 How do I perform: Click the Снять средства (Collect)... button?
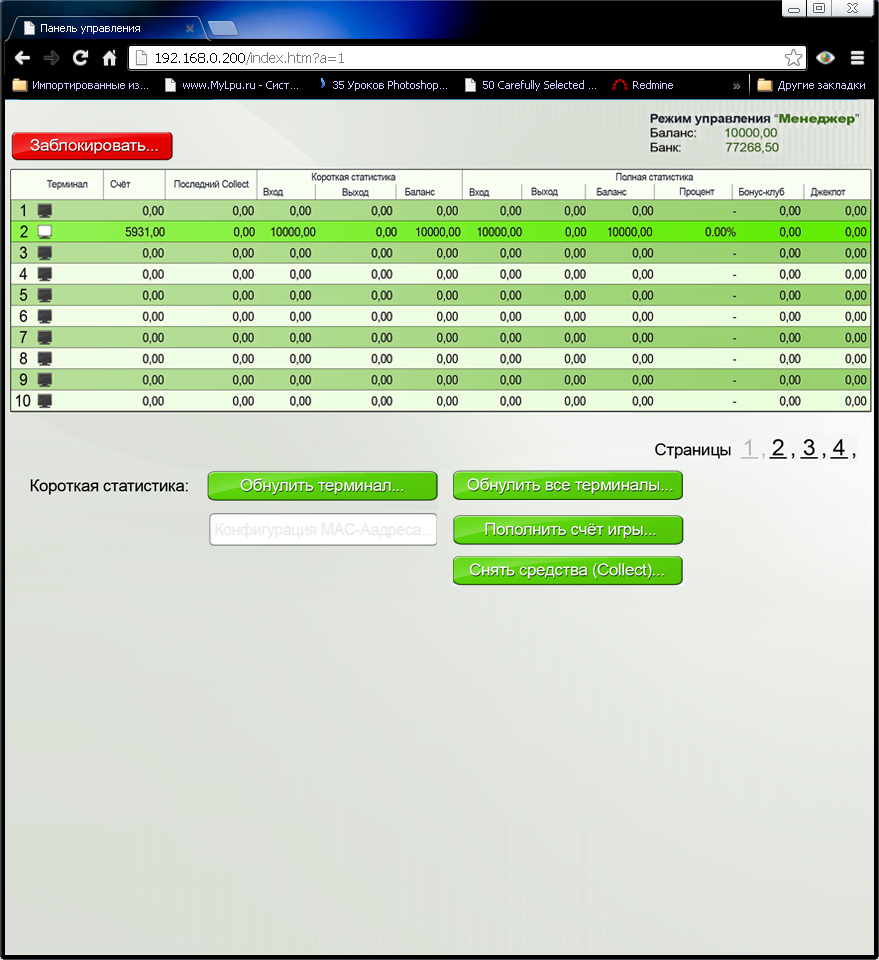pos(568,570)
